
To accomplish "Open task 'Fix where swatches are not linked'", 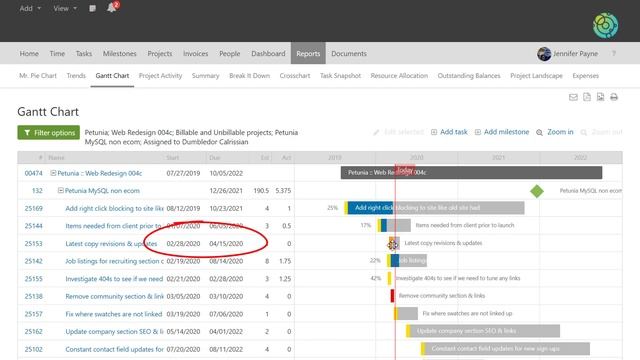I will point(114,314).
